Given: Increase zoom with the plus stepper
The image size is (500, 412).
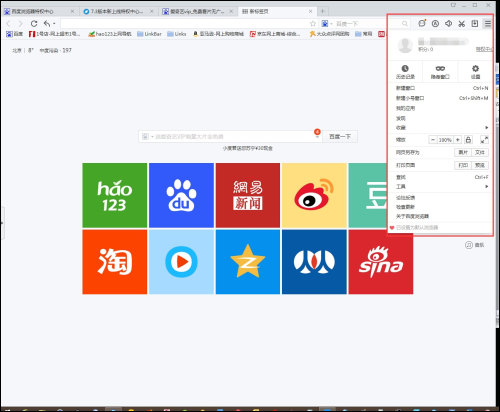Looking at the screenshot, I should (458, 140).
